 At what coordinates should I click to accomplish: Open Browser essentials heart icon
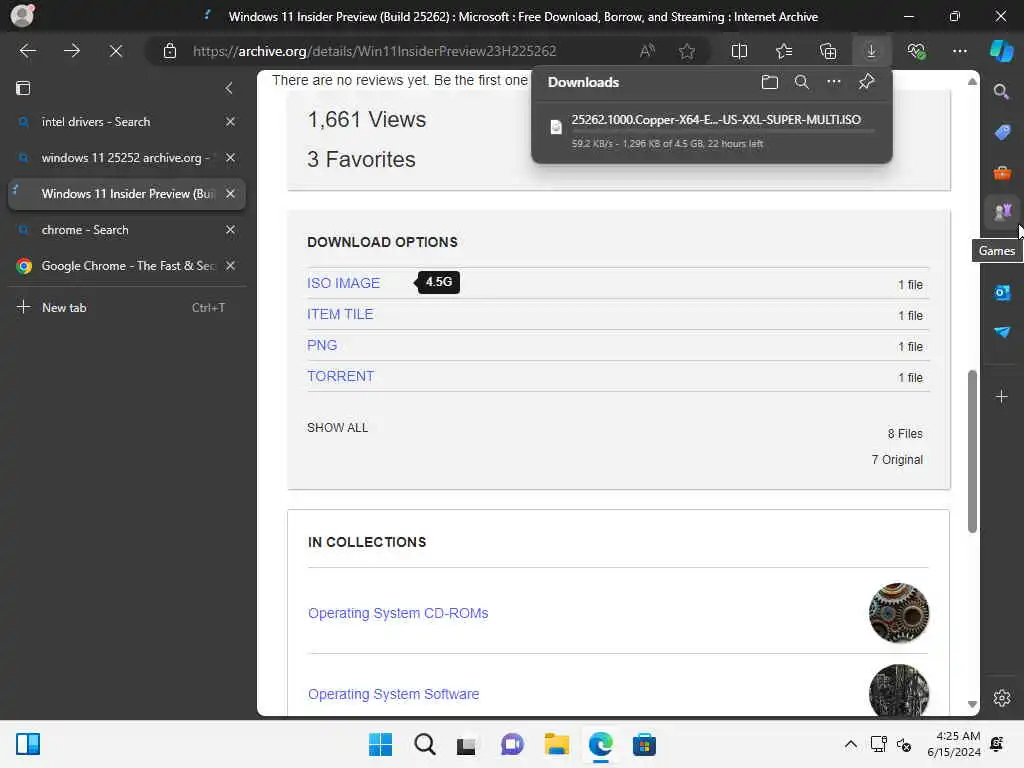tap(916, 51)
